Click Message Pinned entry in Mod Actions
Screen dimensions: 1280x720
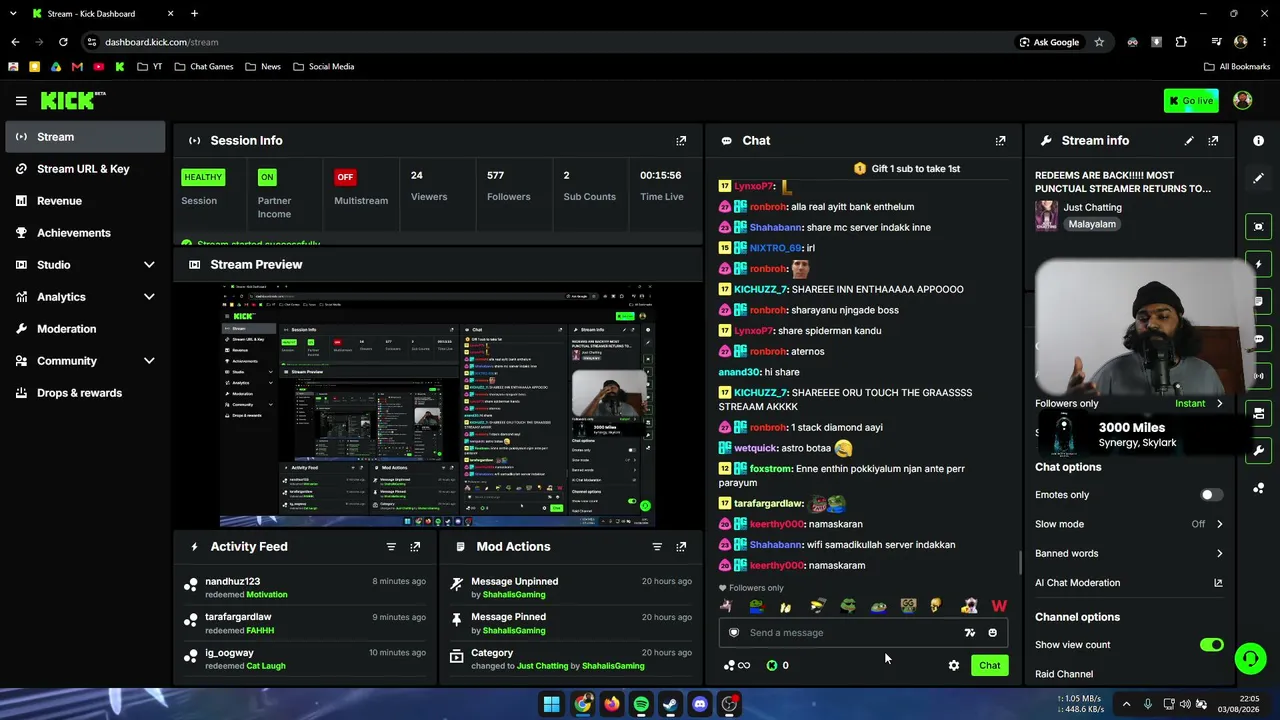pyautogui.click(x=569, y=624)
